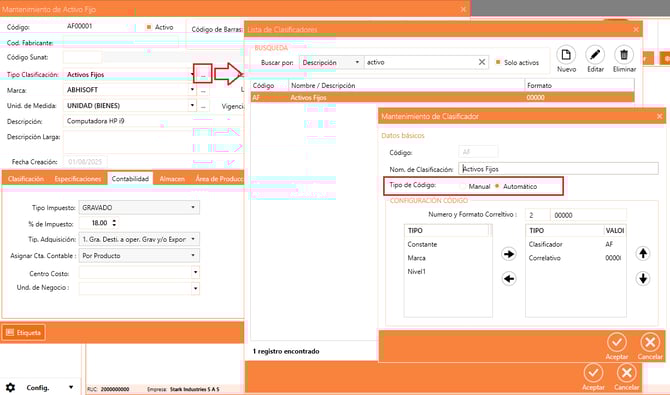Toggle the Activo checkbox
This screenshot has height=395, width=670.
(149, 27)
